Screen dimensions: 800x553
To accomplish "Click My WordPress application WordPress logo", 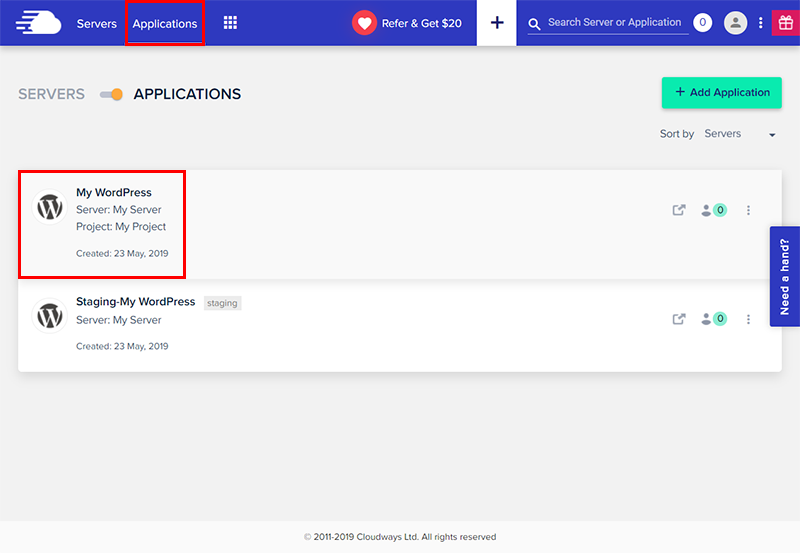I will pyautogui.click(x=49, y=207).
